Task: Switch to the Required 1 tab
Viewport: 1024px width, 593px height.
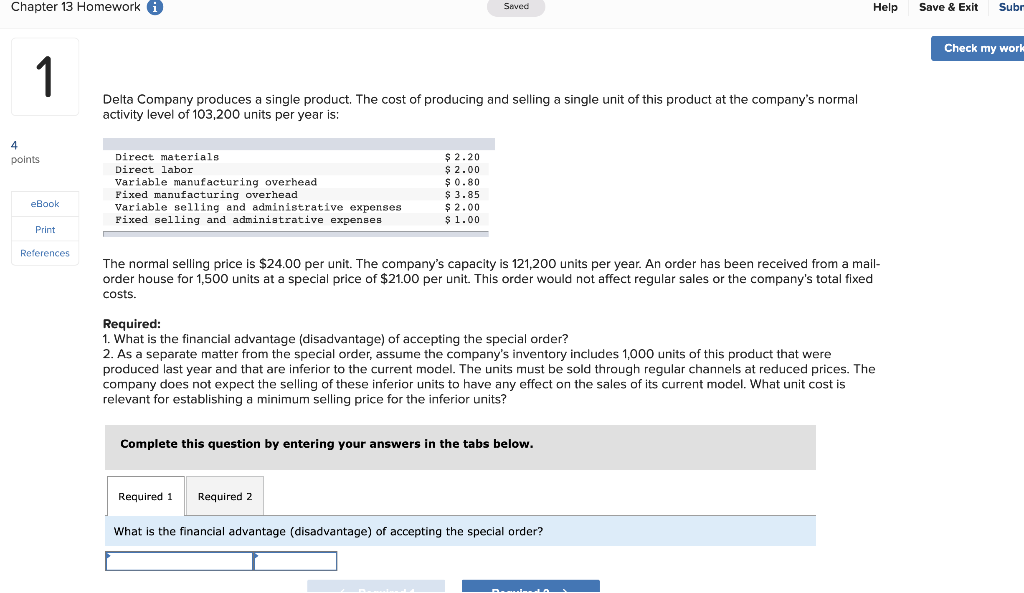Action: pos(145,496)
